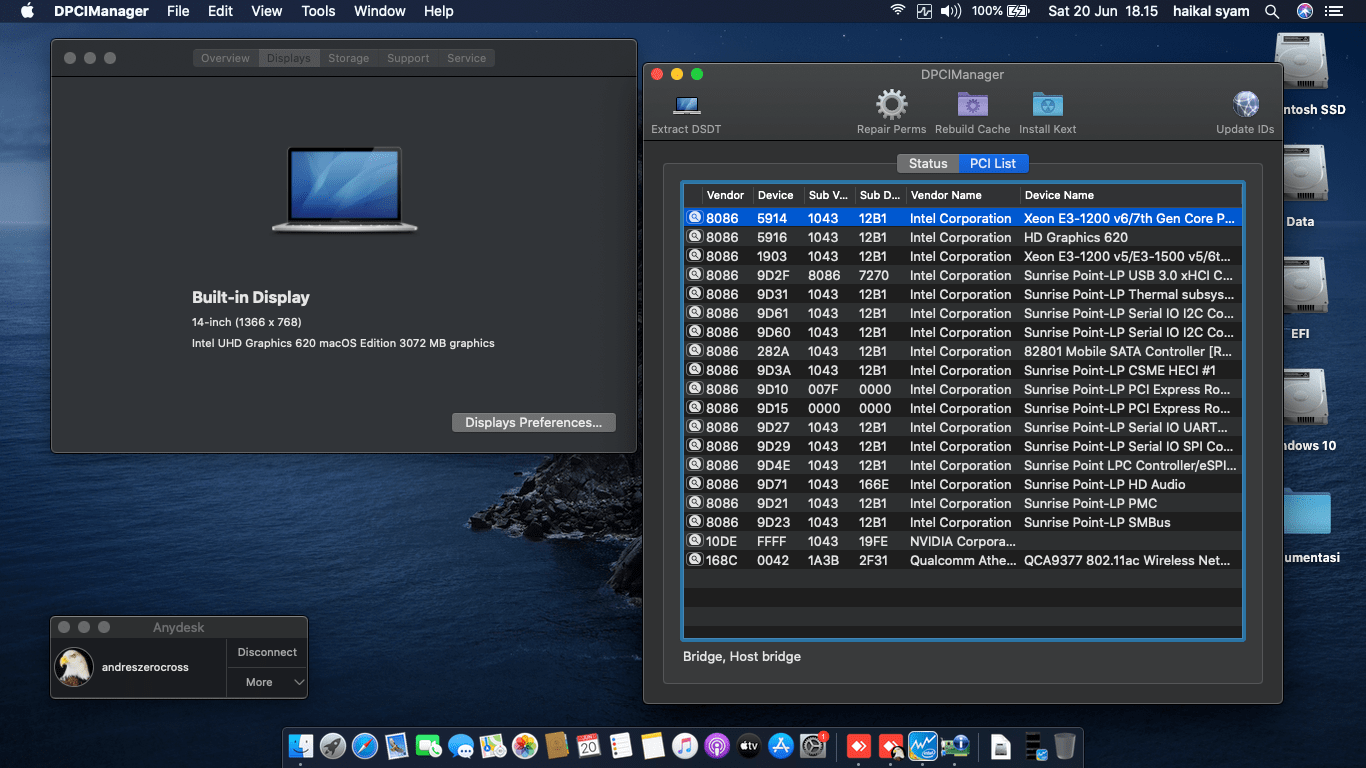Viewport: 1366px width, 768px height.
Task: Click Disconnect in the Anydesk window
Action: click(267, 652)
